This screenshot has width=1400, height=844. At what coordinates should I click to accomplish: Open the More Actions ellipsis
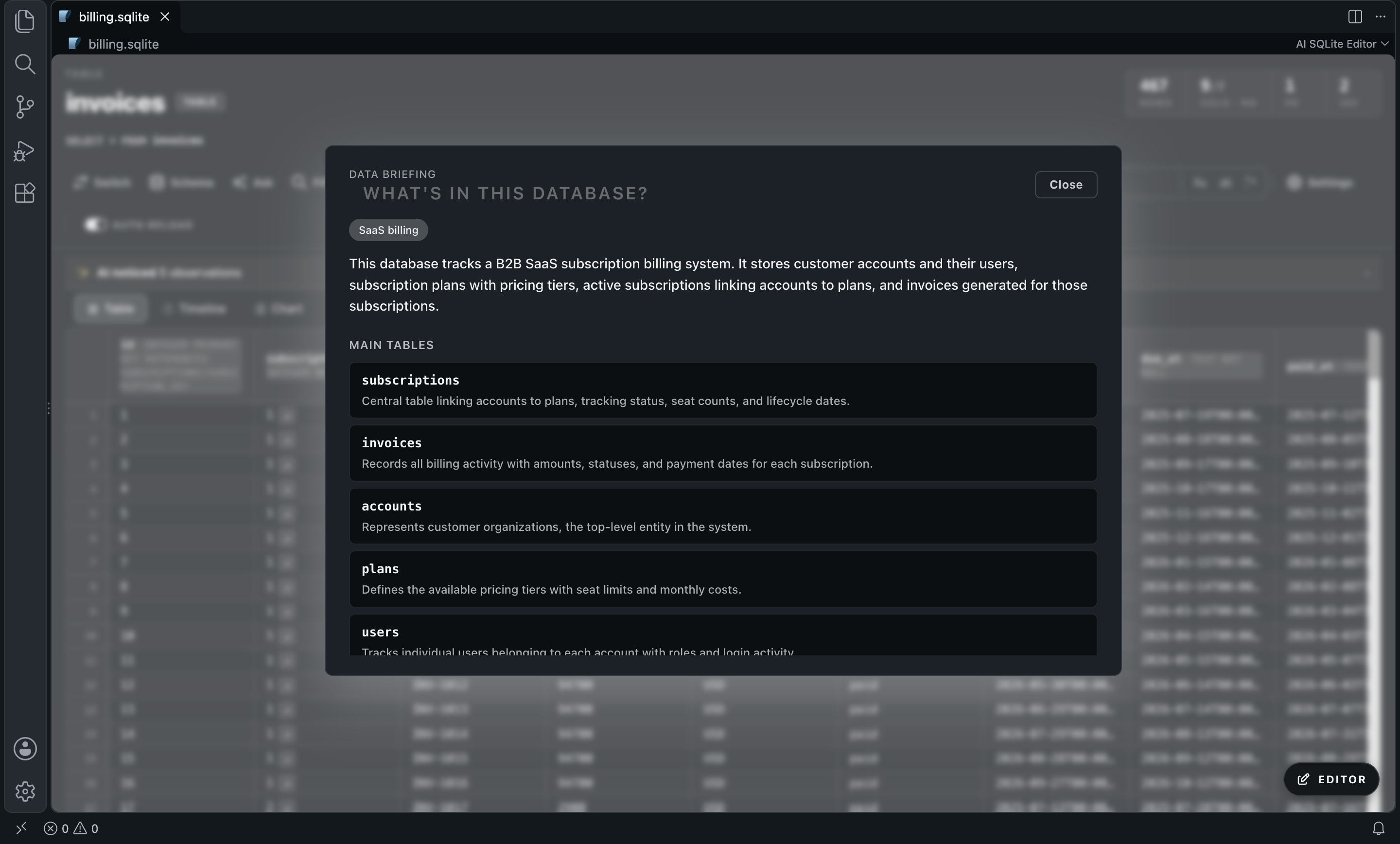click(x=1380, y=17)
